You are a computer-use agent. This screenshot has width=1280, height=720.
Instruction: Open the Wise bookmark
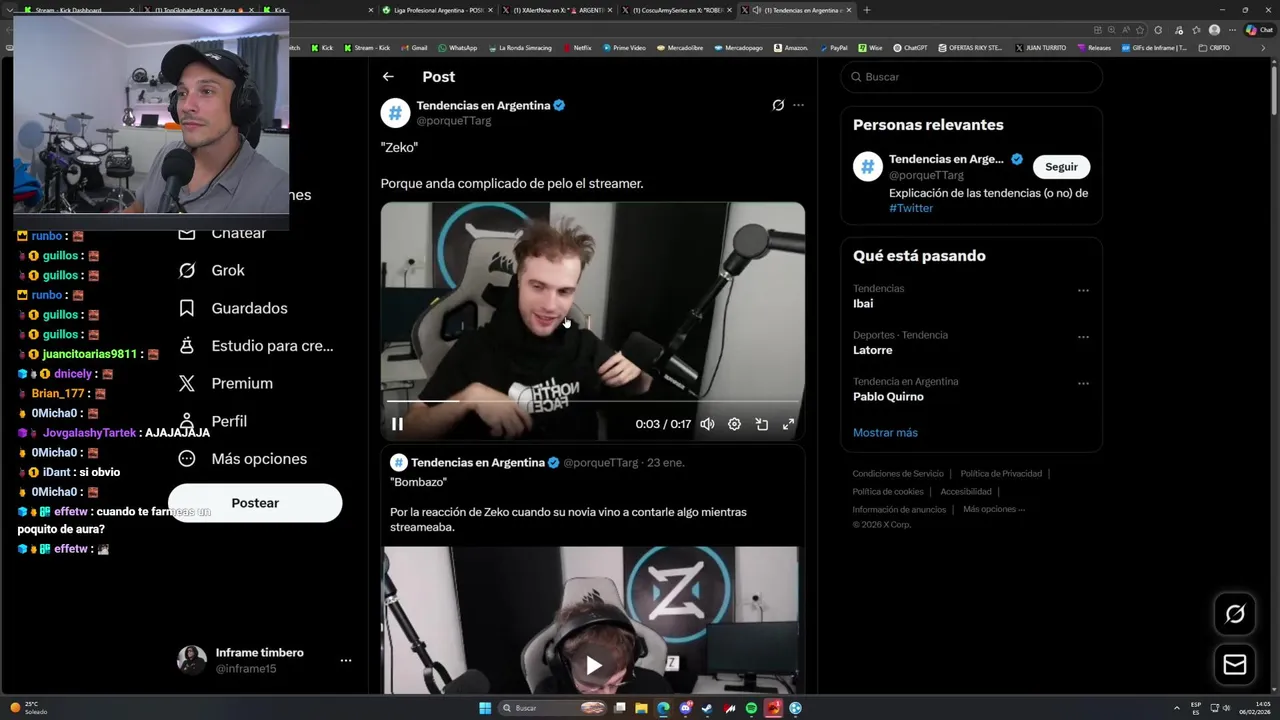(870, 48)
